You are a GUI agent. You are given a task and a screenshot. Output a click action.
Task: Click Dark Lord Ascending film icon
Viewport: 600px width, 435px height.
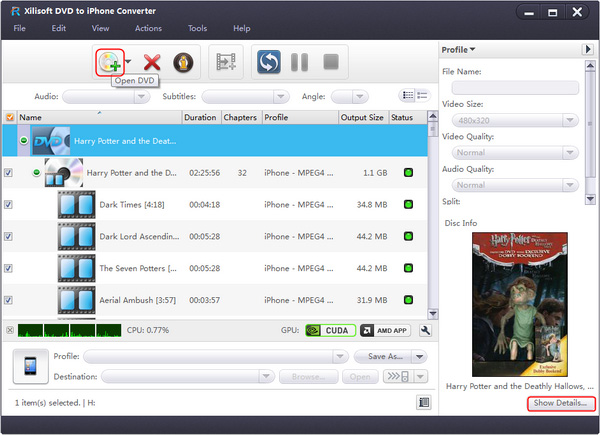pos(77,236)
